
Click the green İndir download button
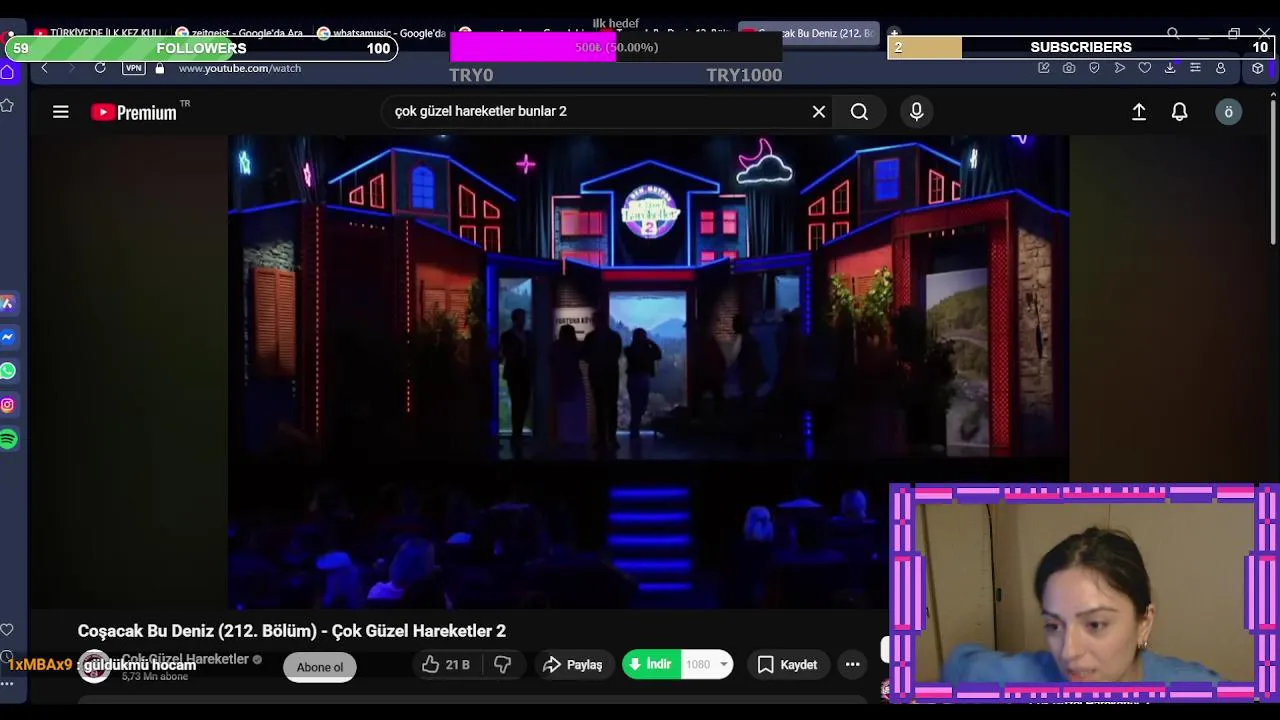651,665
